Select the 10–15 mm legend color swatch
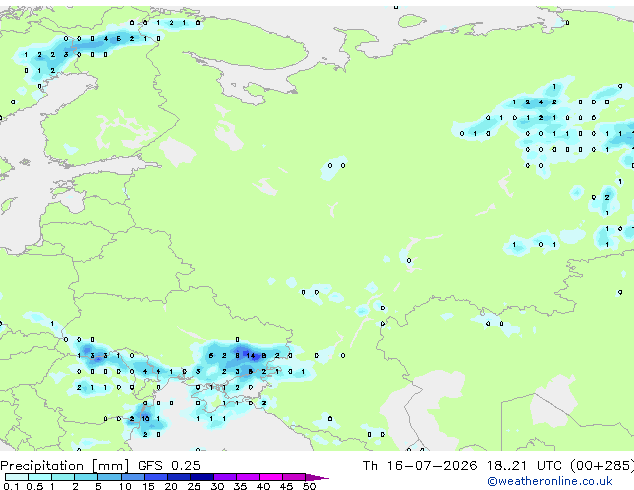Viewport: 634px width, 490px height. [x=132, y=477]
